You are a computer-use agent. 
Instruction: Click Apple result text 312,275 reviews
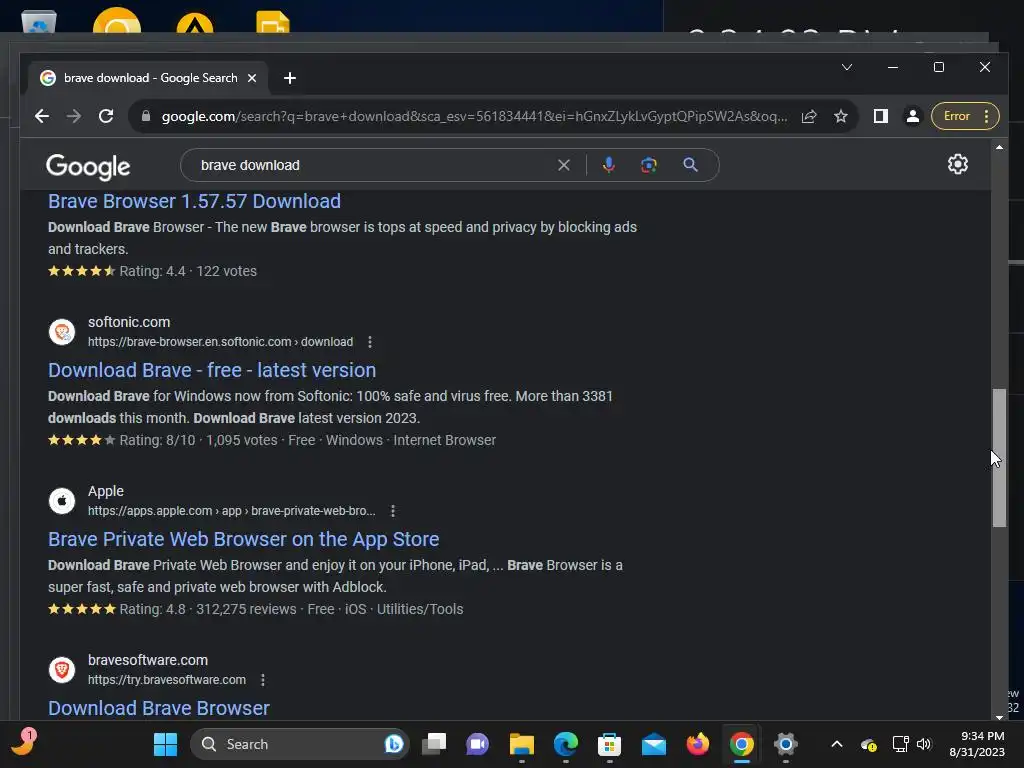tap(246, 610)
